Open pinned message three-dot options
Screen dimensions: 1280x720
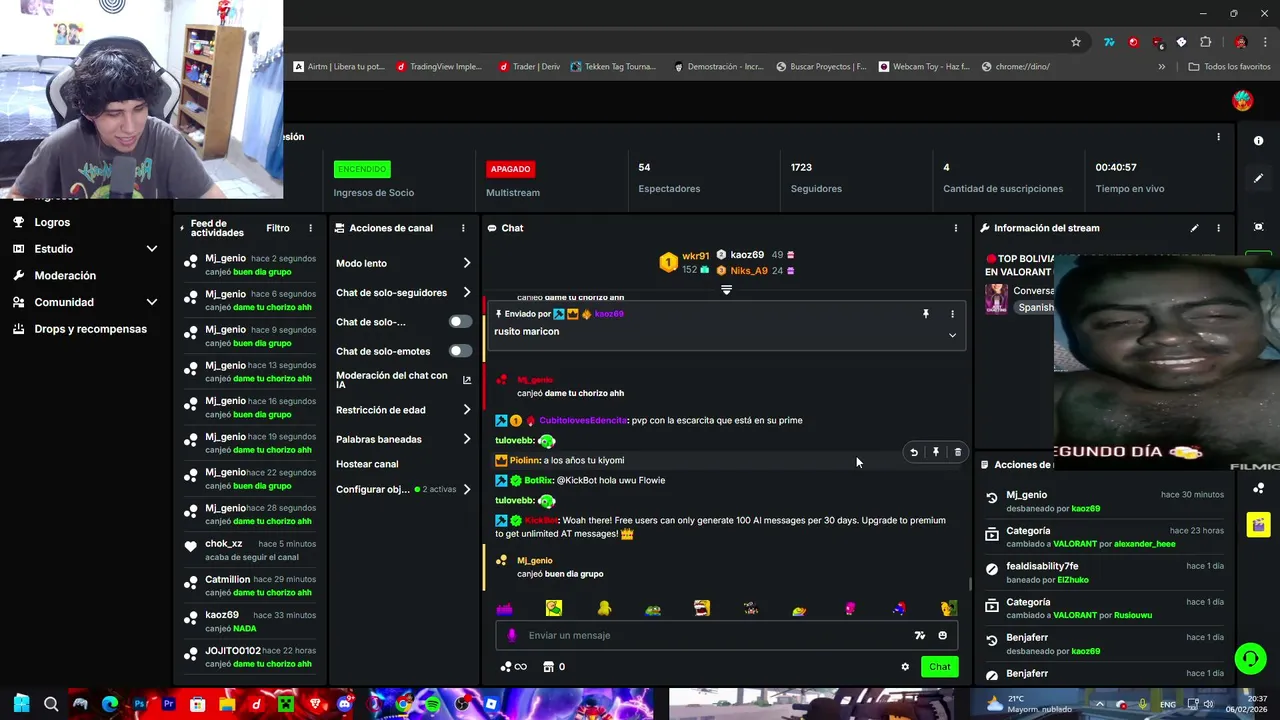[x=952, y=314]
